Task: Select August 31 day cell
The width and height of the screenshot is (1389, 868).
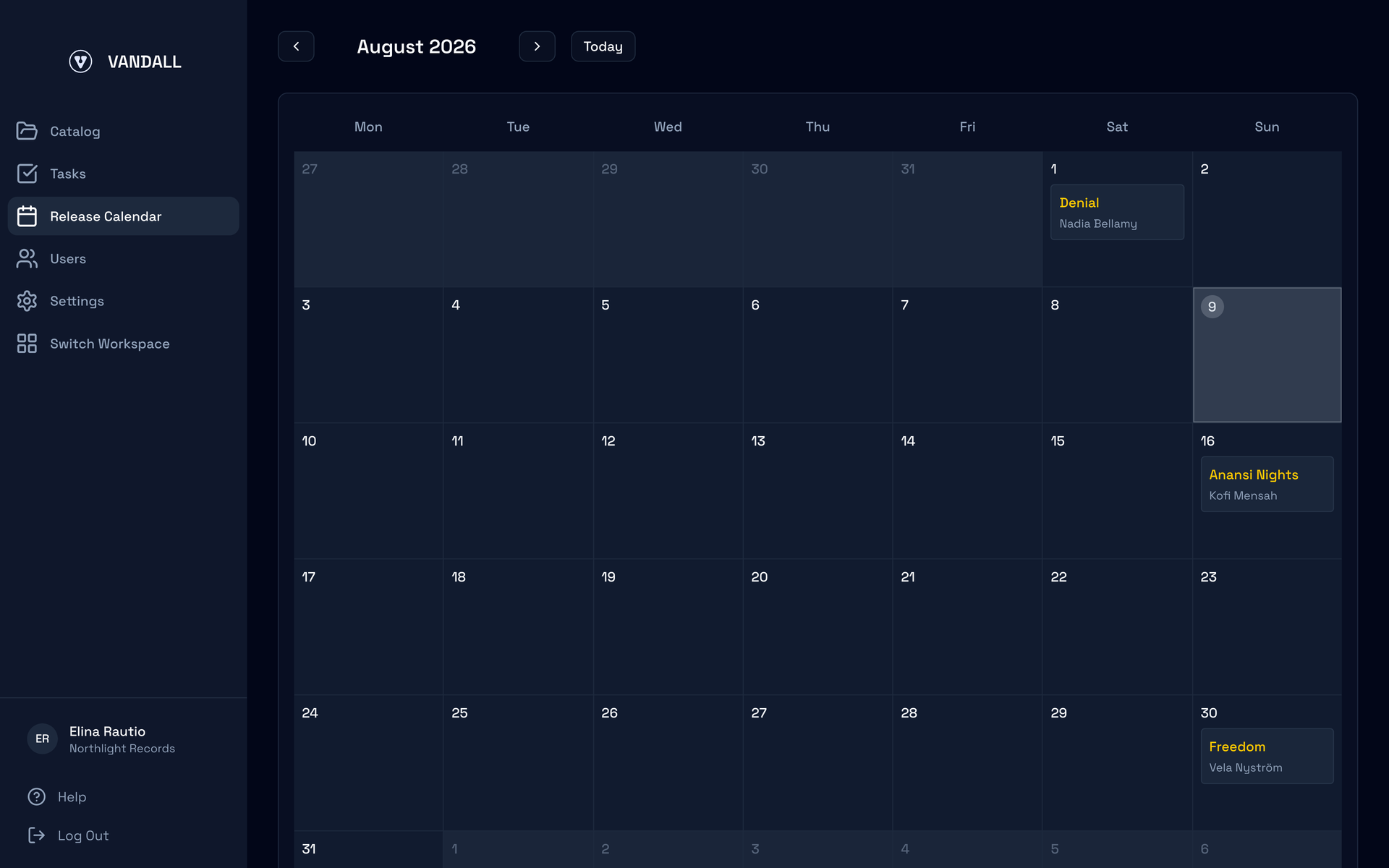Action: click(368, 850)
